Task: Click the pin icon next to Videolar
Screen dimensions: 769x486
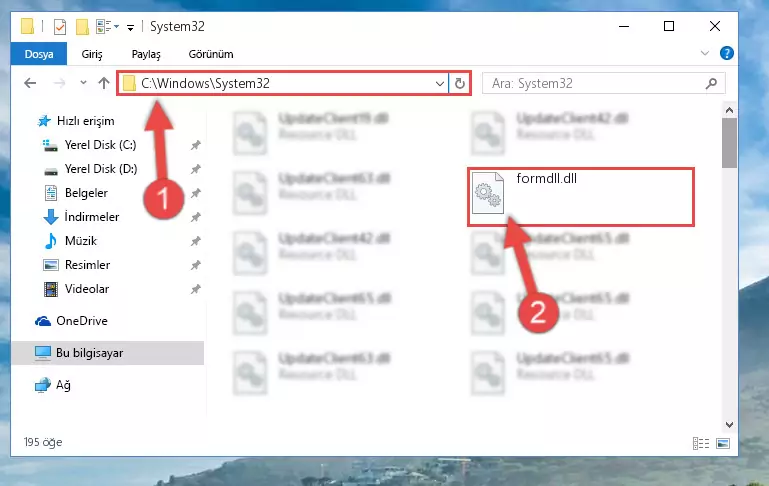Action: coord(196,289)
